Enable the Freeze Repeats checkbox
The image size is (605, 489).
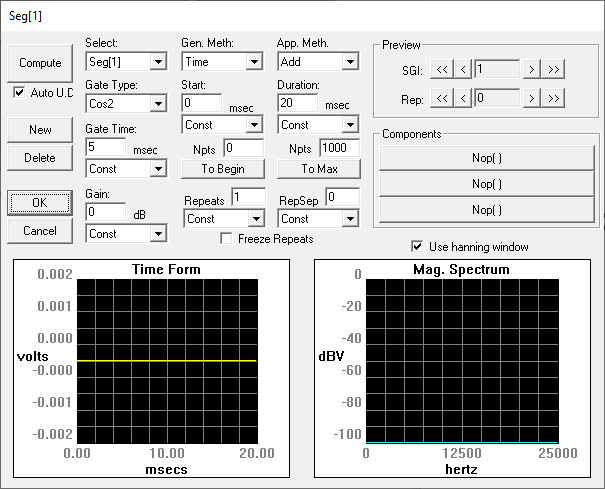[x=226, y=239]
